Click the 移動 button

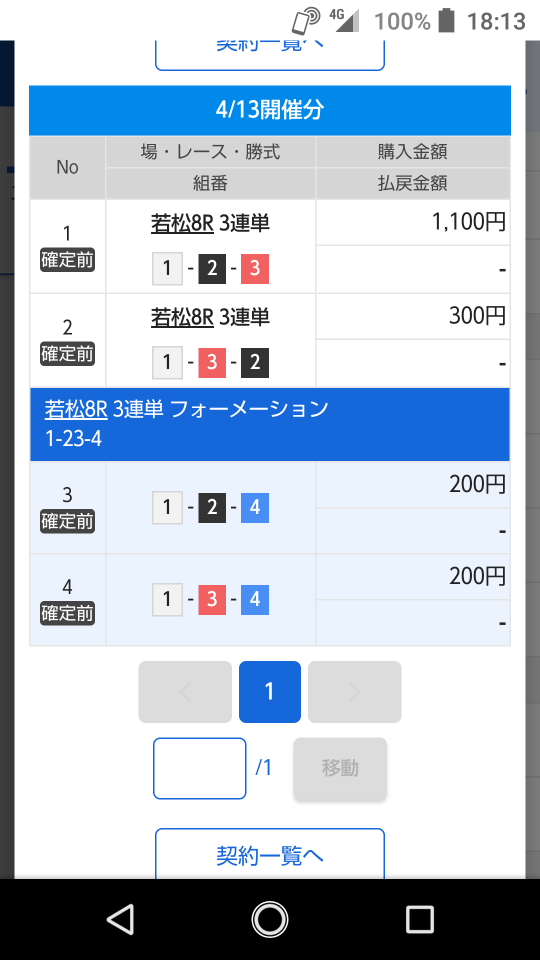340,768
